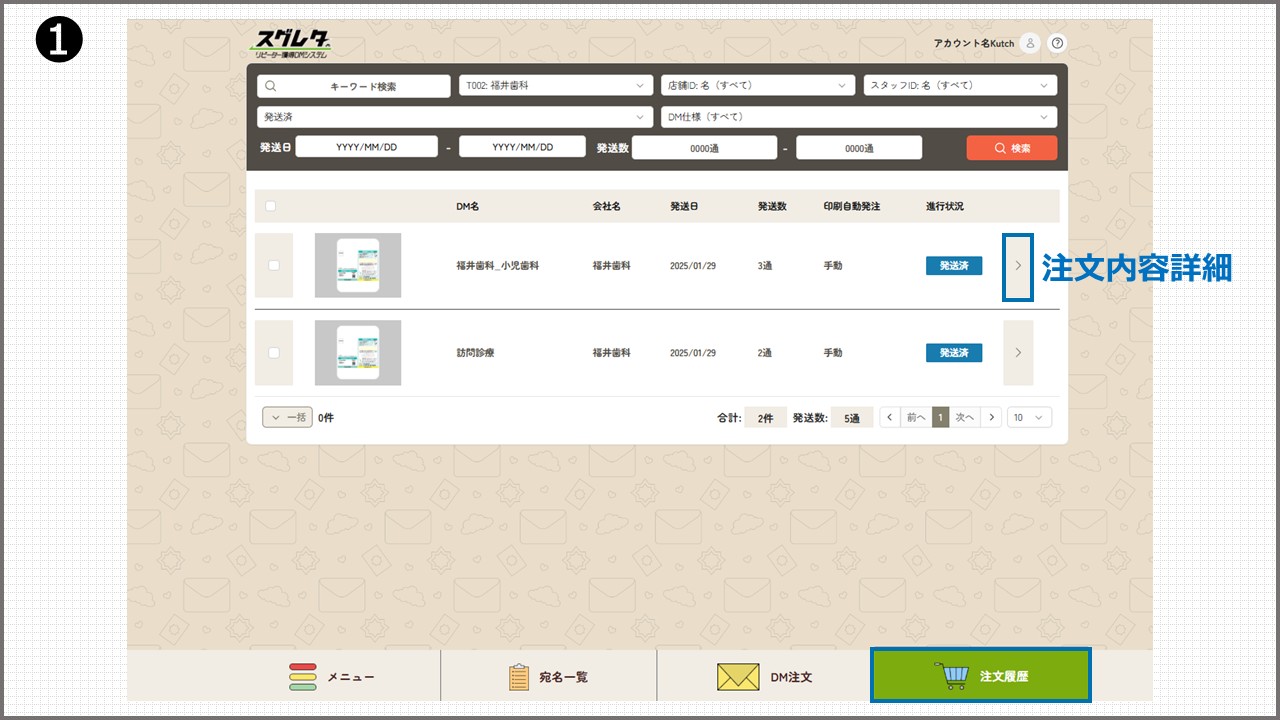
Task: Select page 1 in pagination
Action: tap(940, 417)
